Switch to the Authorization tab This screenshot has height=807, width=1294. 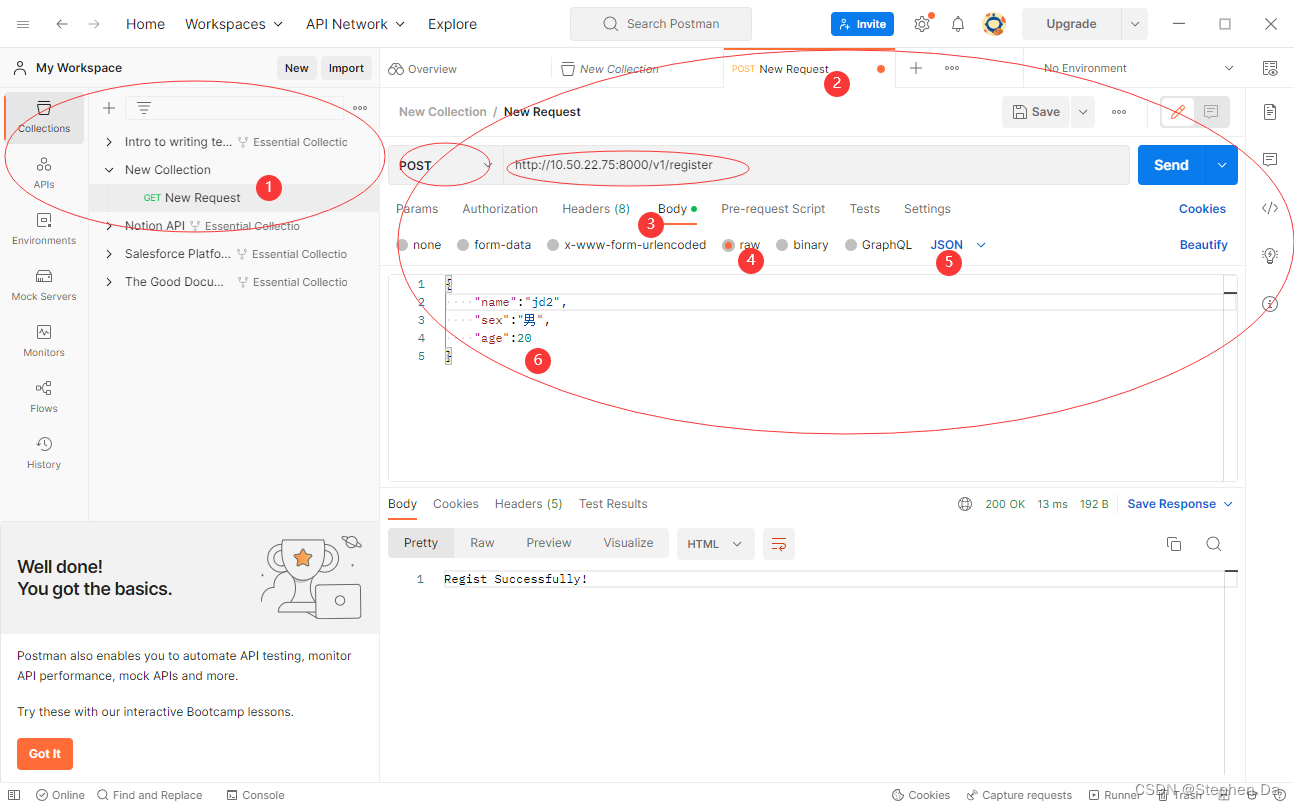[x=500, y=209]
